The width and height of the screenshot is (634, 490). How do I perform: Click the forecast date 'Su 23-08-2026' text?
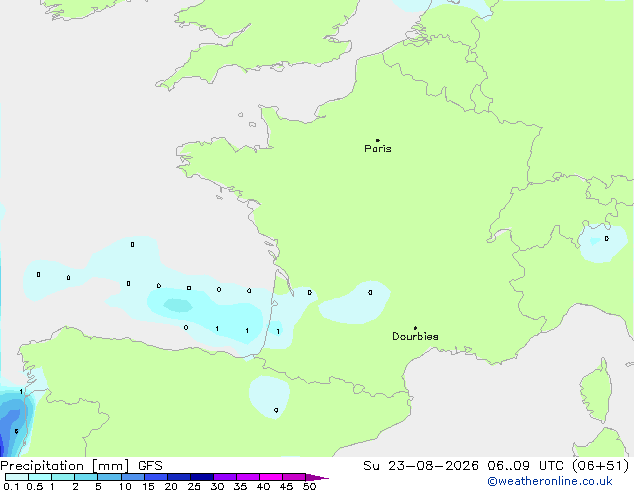(421, 466)
